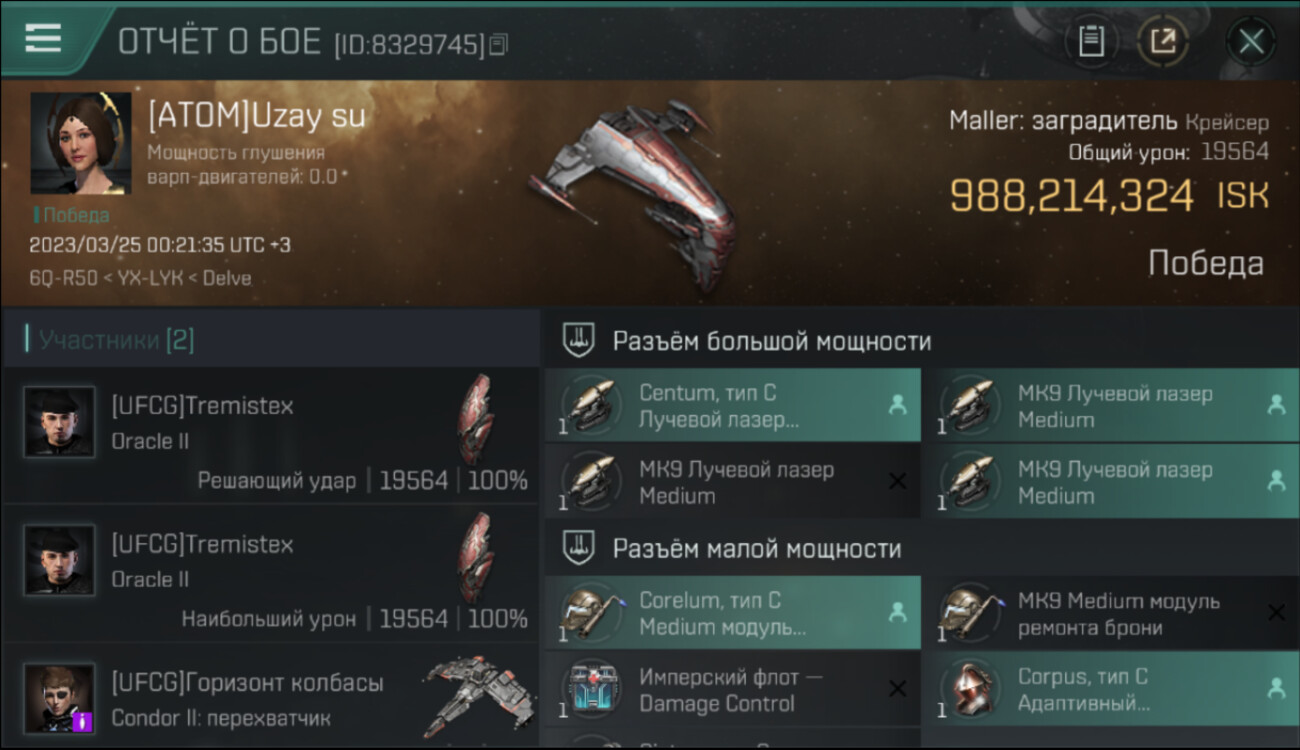Click the Oracle II ship icon for the decisive strike
Screen dimensions: 1300x750
click(476, 420)
